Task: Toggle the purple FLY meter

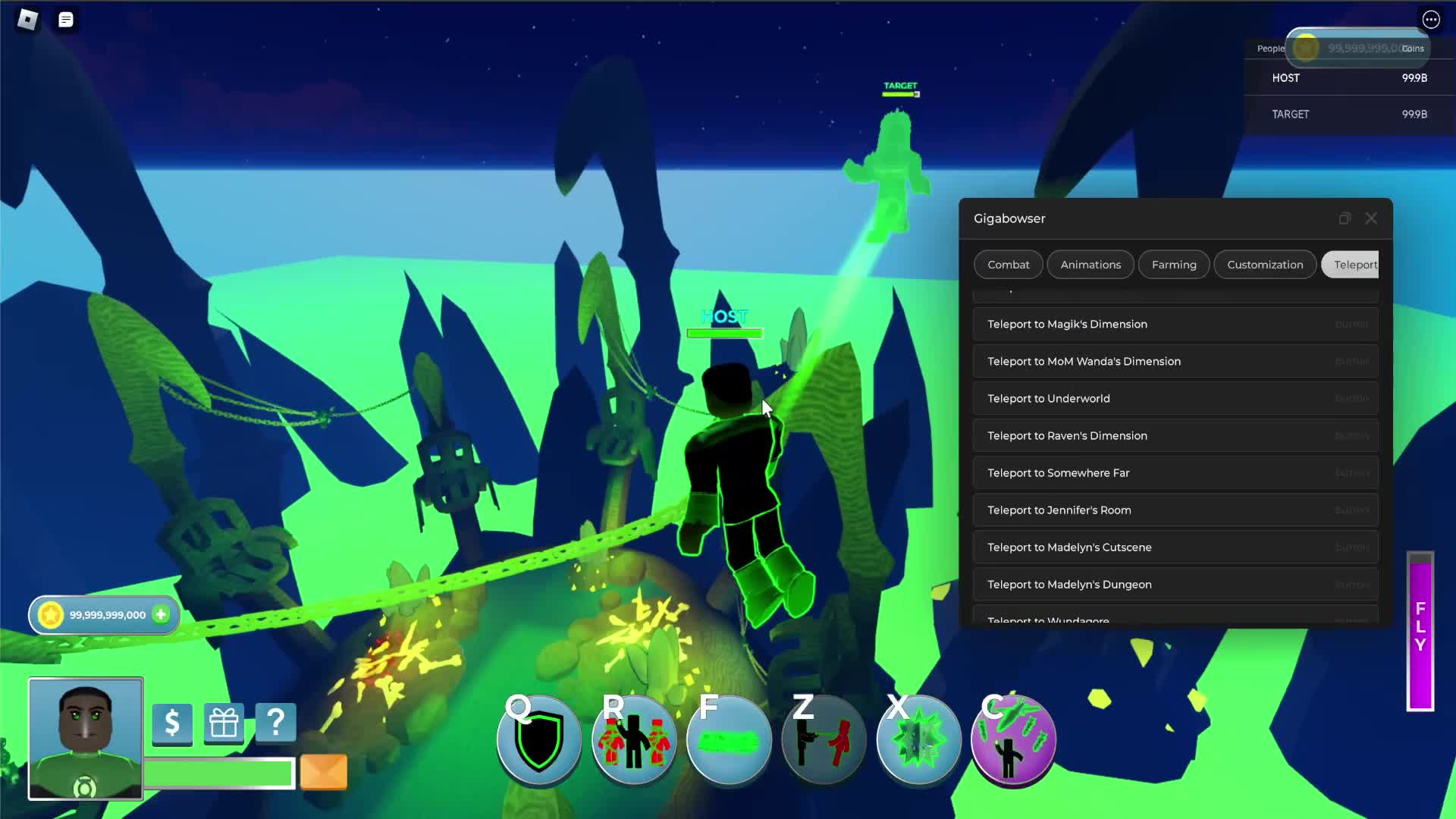Action: [x=1420, y=631]
